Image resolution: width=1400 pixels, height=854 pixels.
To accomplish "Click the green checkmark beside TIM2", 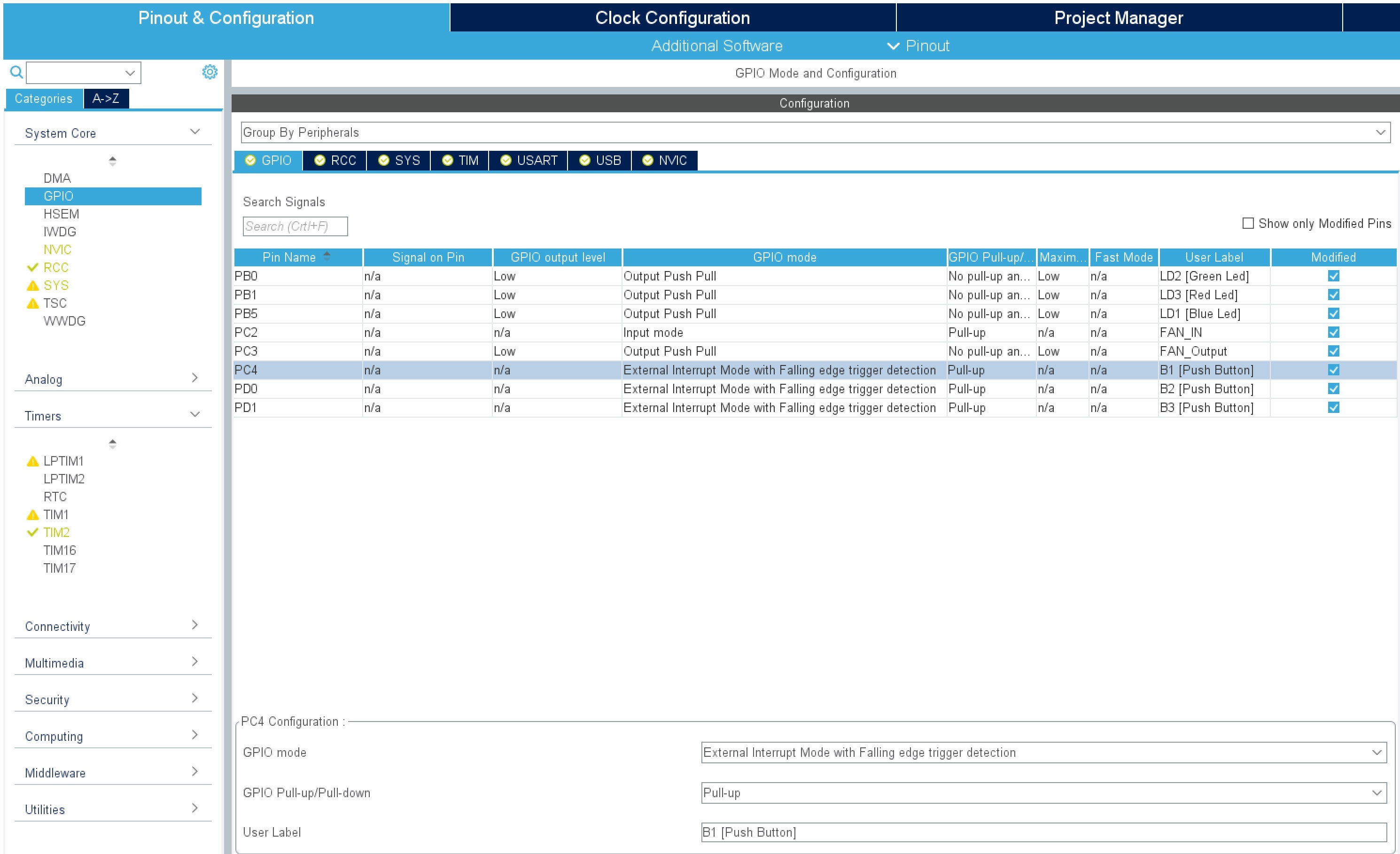I will [33, 532].
